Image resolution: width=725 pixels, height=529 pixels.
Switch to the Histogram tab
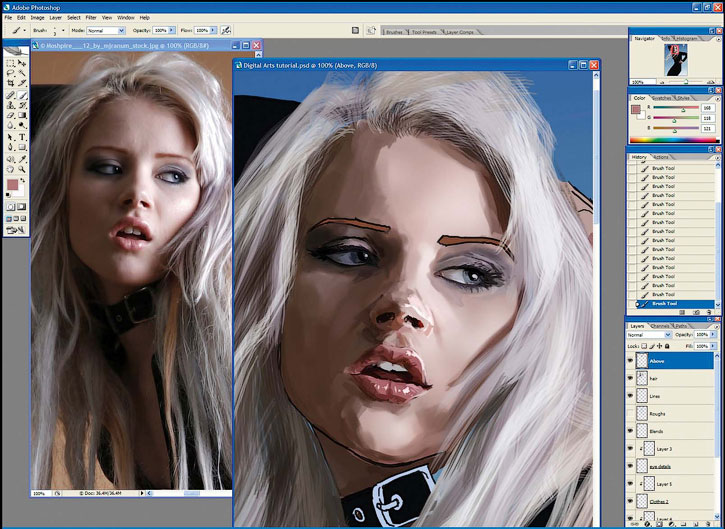(687, 39)
